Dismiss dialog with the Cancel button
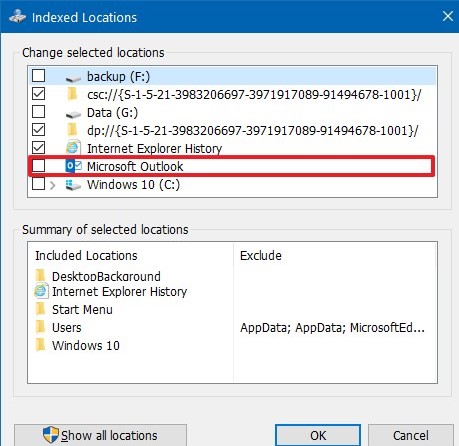 coord(411,435)
